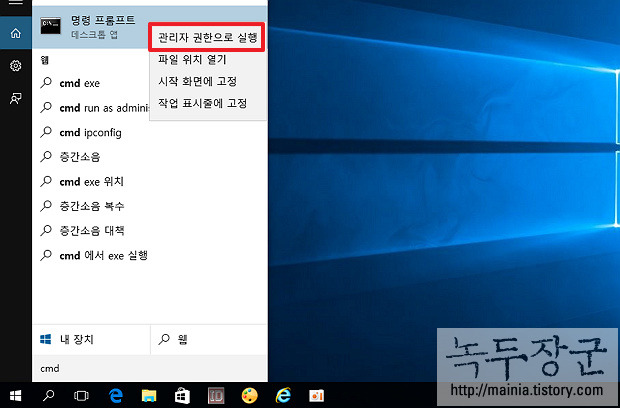The image size is (620, 408).
Task: Click the taskbar search magnifier icon
Action: point(48,395)
